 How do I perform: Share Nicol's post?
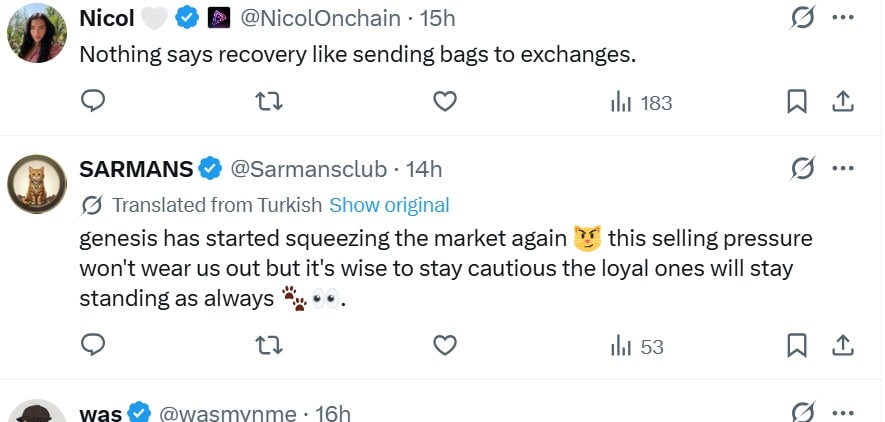point(843,102)
